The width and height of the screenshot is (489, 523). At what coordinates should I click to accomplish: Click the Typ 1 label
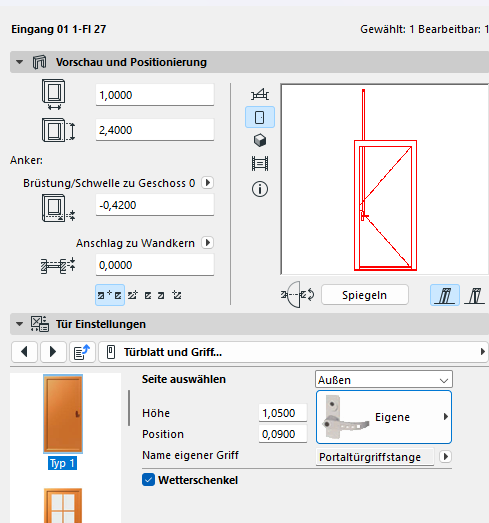pos(62,463)
